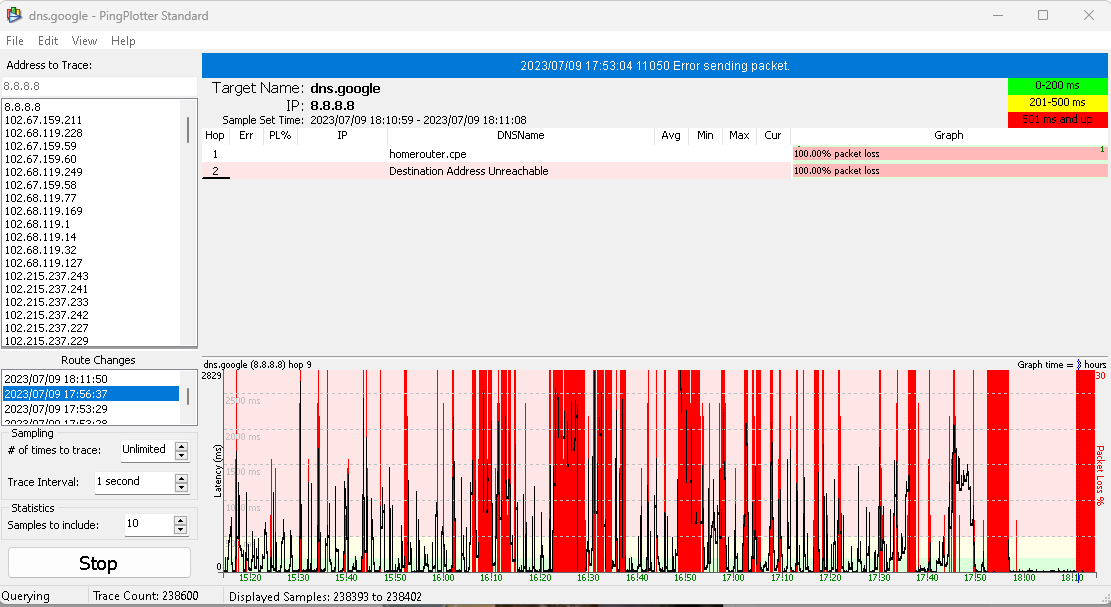Increase the number of times to trace
The width and height of the screenshot is (1111, 607).
tap(181, 446)
